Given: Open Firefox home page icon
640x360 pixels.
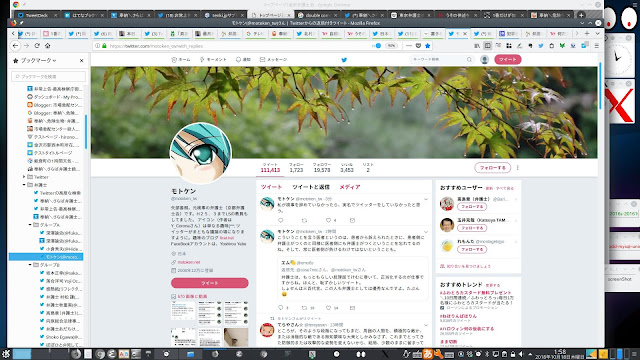Looking at the screenshot, I should [x=47, y=46].
